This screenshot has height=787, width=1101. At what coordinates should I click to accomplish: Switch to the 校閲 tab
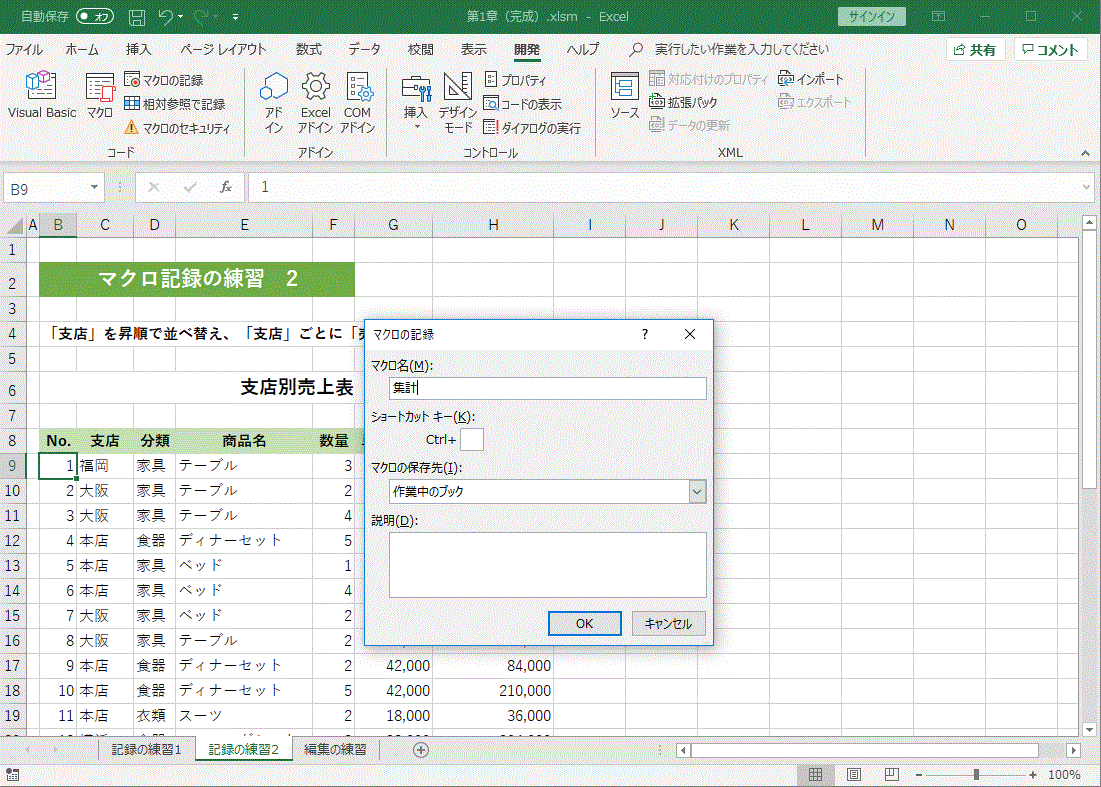(421, 49)
